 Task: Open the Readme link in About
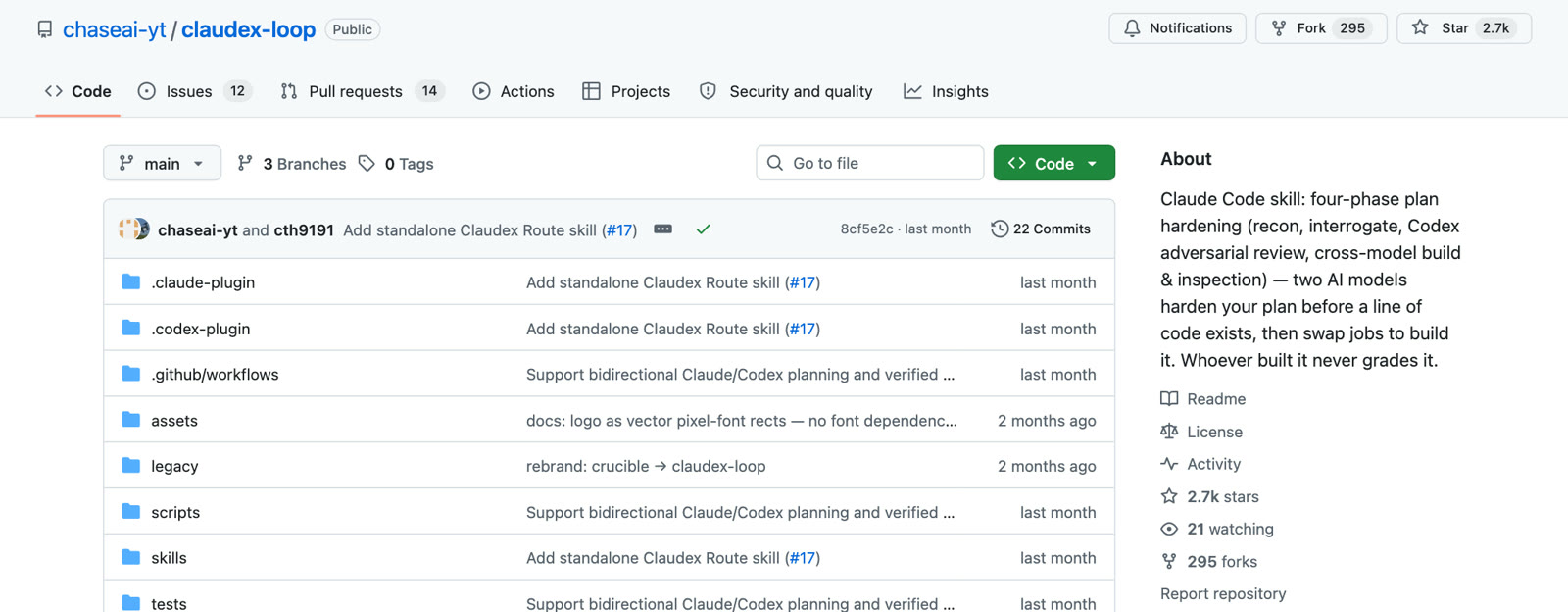point(1203,399)
